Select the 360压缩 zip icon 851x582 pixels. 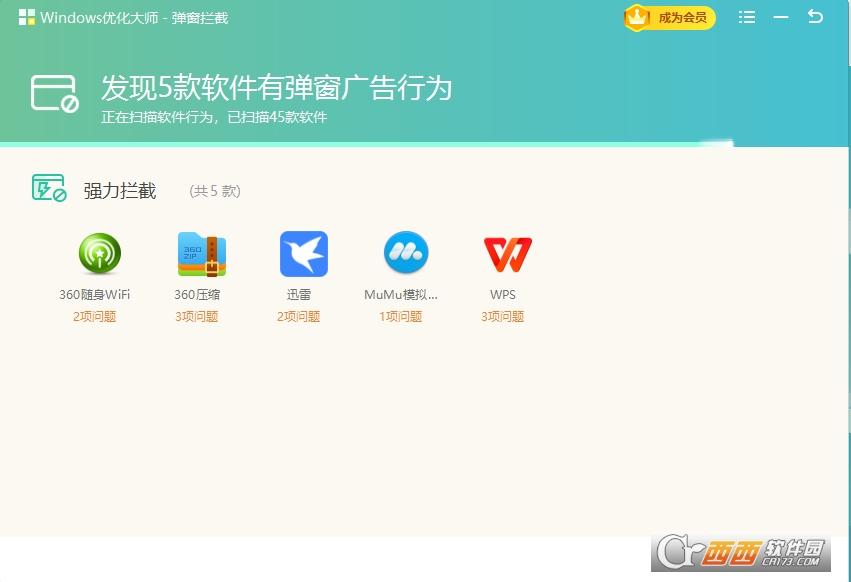click(202, 254)
